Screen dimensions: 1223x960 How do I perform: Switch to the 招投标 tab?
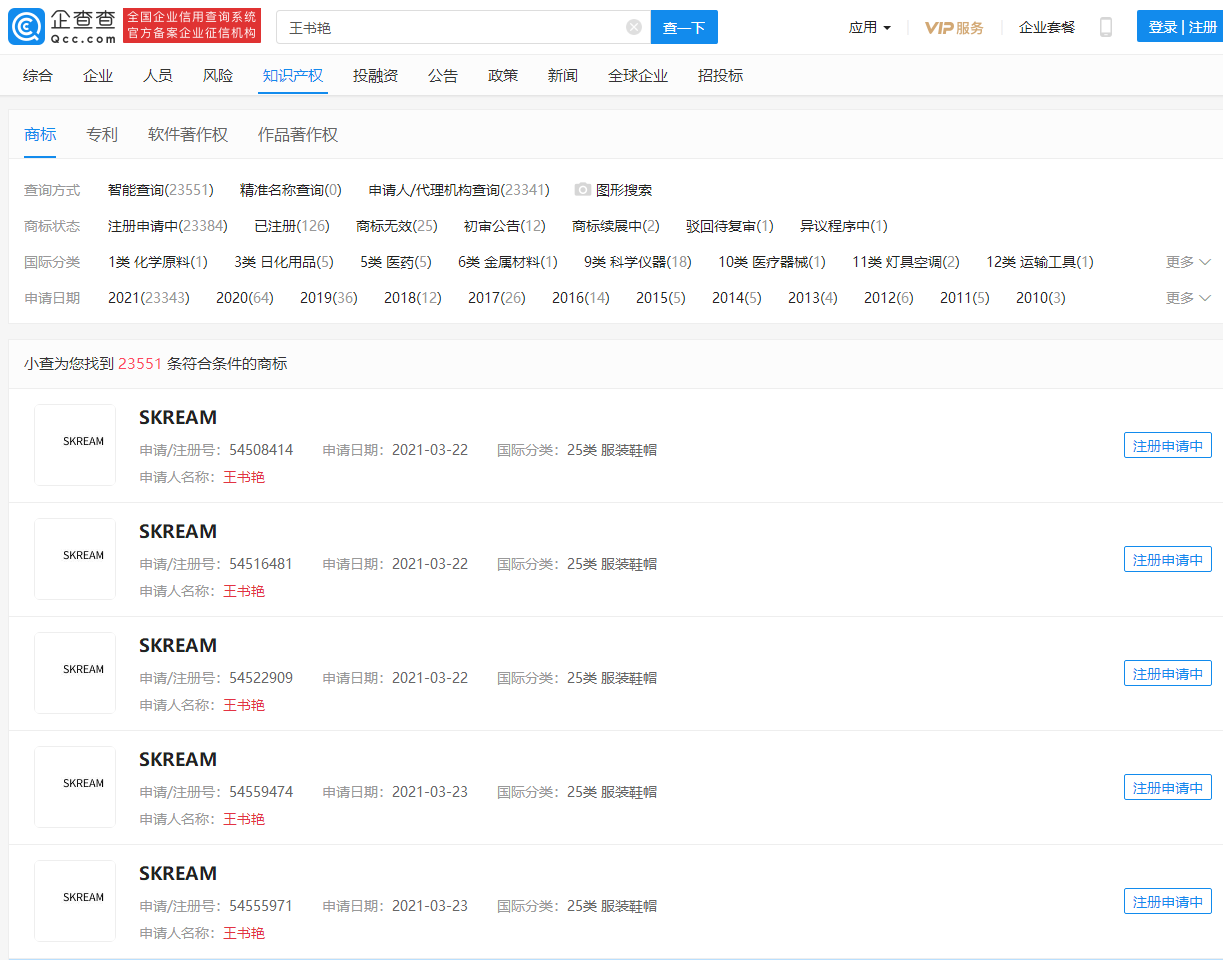tap(721, 76)
